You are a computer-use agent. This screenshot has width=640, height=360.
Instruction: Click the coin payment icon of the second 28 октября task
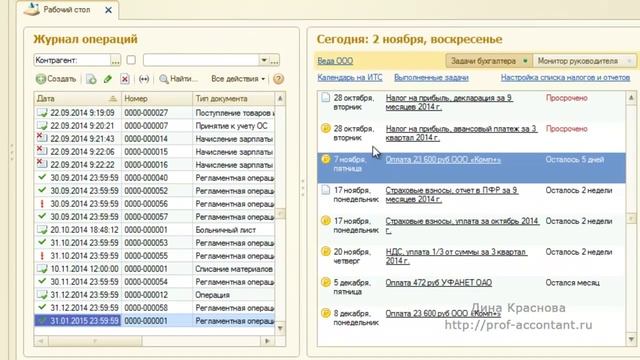click(325, 128)
